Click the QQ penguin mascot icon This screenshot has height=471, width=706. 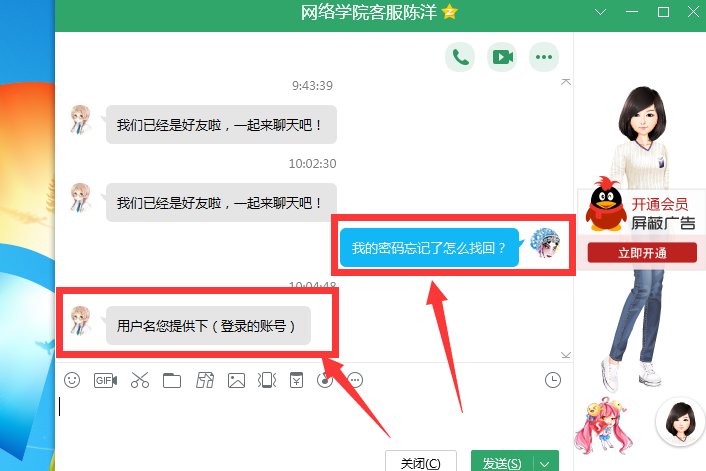[x=606, y=205]
